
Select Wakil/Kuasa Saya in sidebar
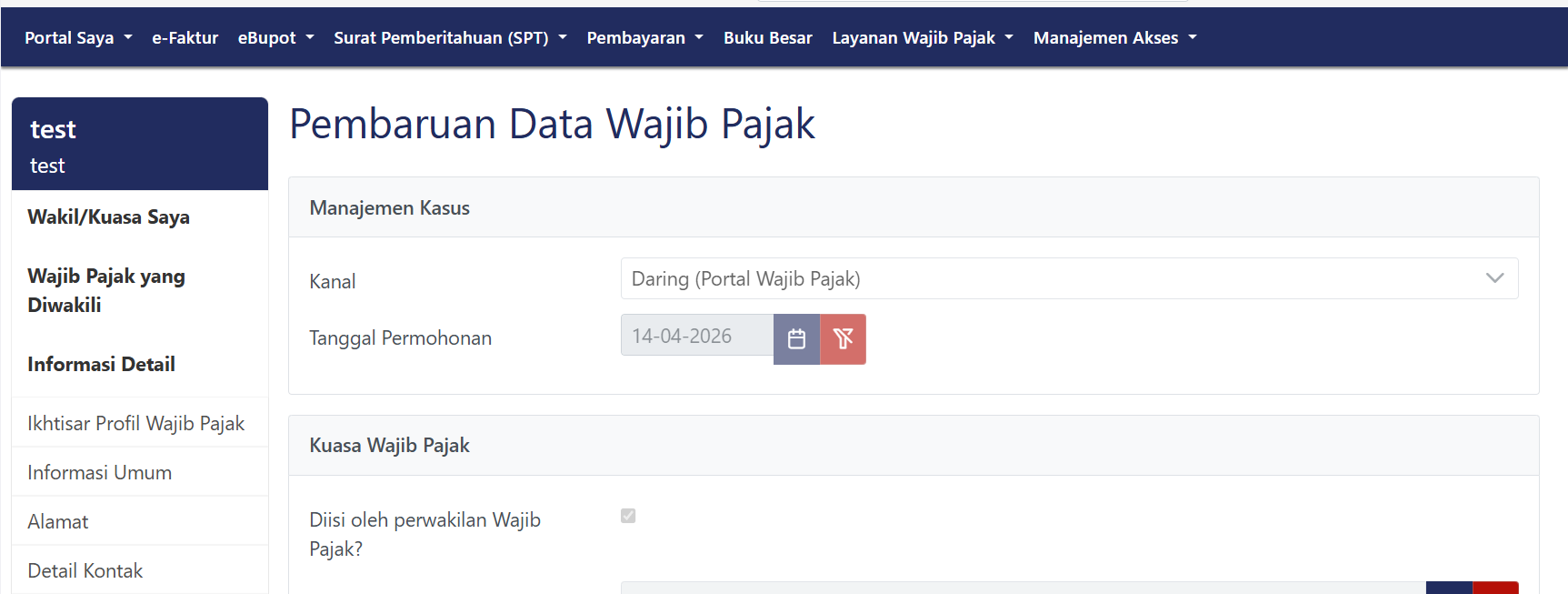pyautogui.click(x=108, y=217)
